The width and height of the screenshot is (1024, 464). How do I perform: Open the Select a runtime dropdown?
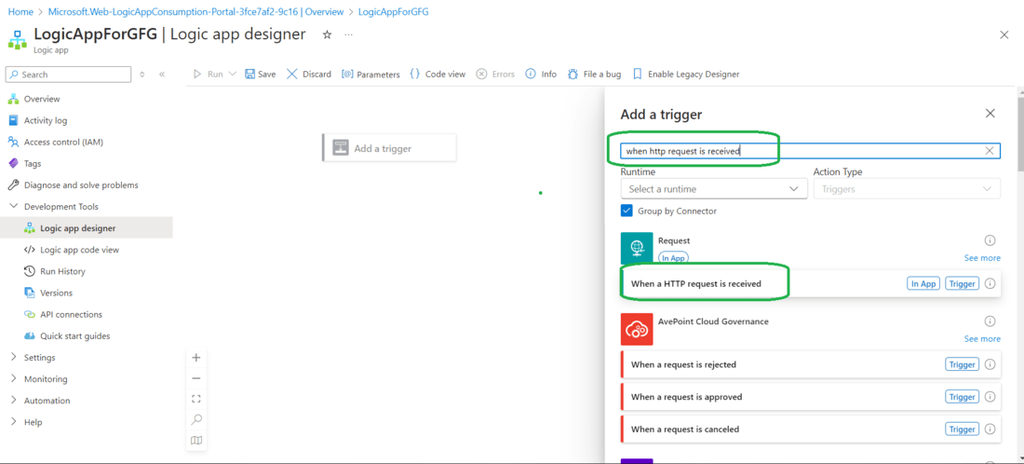(714, 189)
